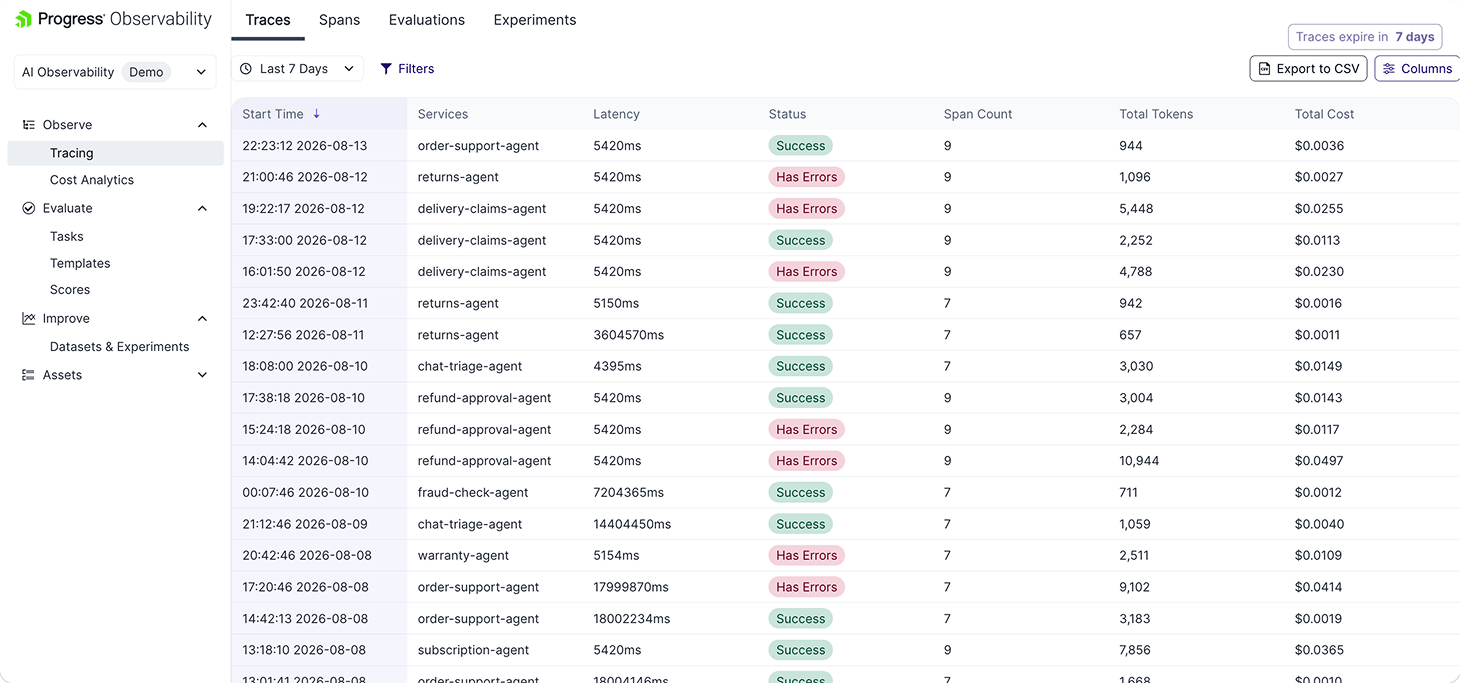Open Tracing in the sidebar

[x=115, y=153]
